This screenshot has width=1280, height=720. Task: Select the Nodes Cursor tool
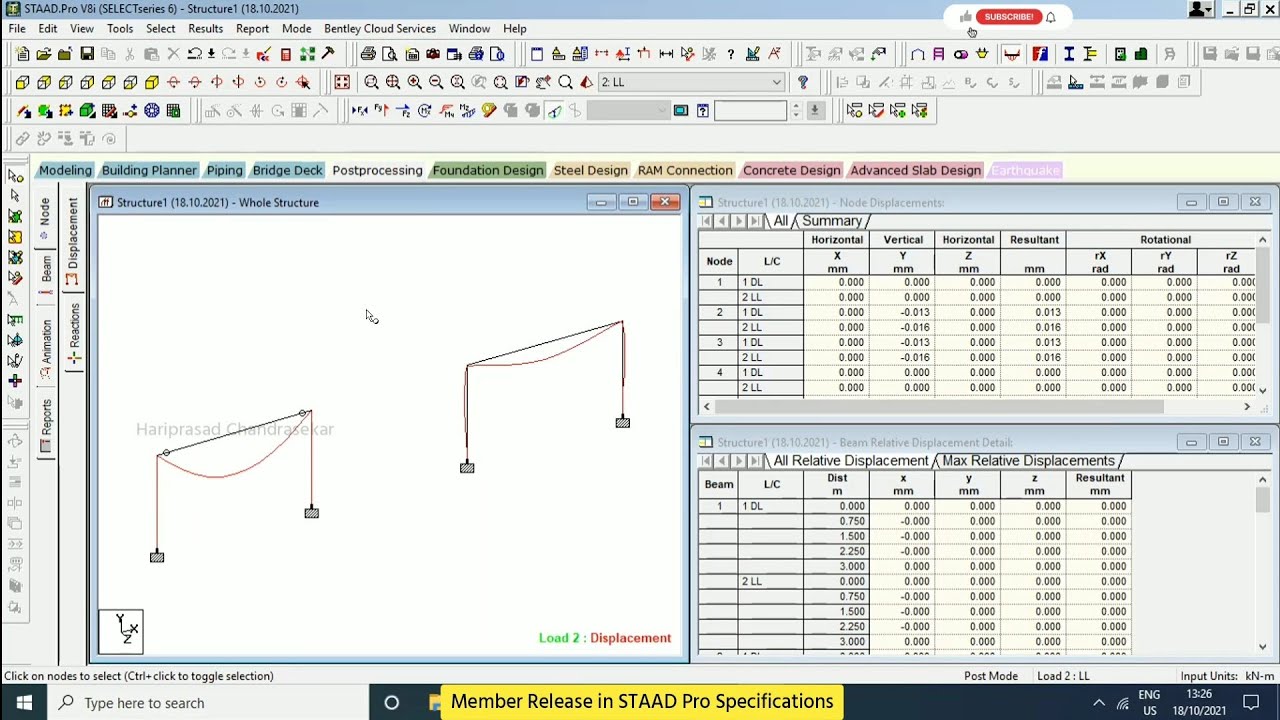click(15, 176)
